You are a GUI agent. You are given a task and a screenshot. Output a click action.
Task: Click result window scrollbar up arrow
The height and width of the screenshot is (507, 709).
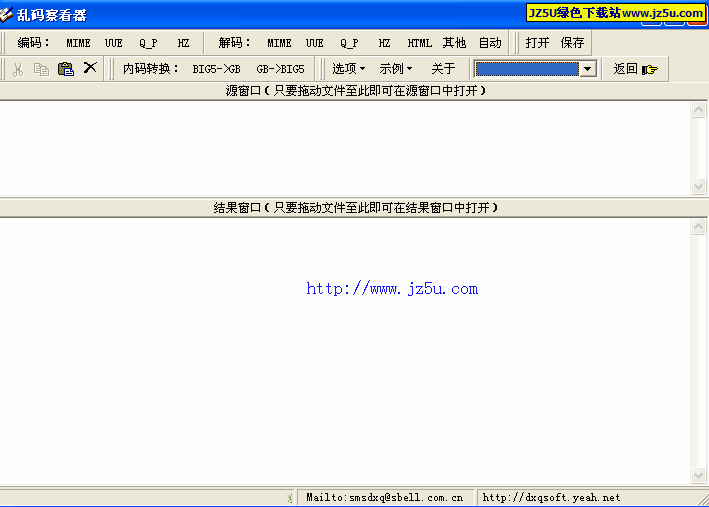(699, 227)
